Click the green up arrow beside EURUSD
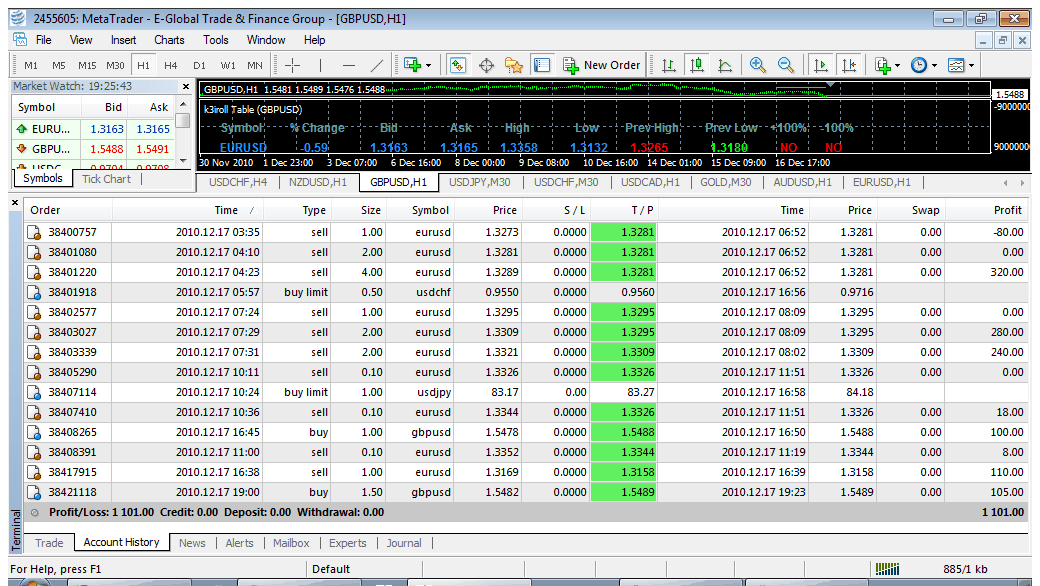The image size is (1040, 586). (x=22, y=129)
